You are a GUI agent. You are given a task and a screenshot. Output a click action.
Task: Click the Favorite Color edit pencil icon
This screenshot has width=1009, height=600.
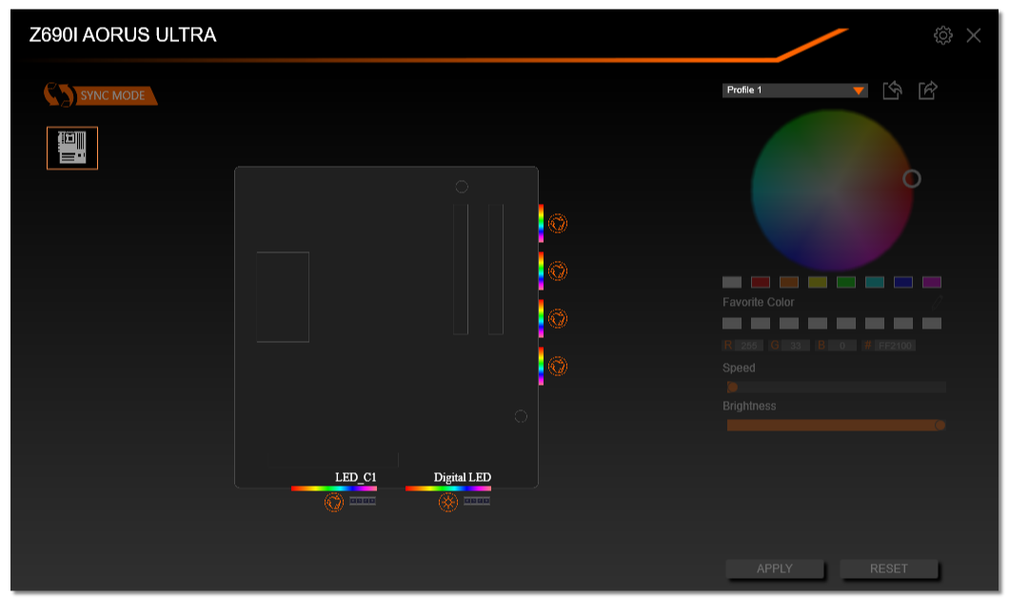(936, 302)
